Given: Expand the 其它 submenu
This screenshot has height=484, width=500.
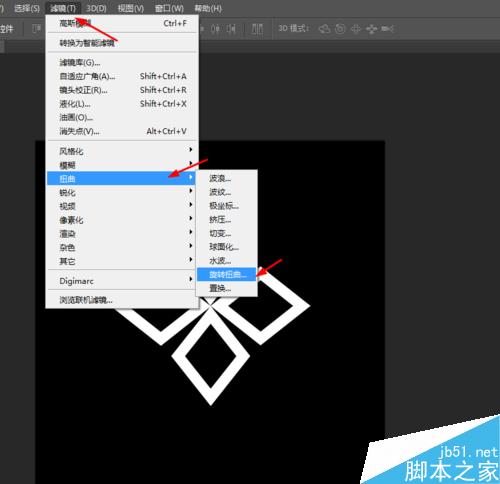Looking at the screenshot, I should 122,261.
